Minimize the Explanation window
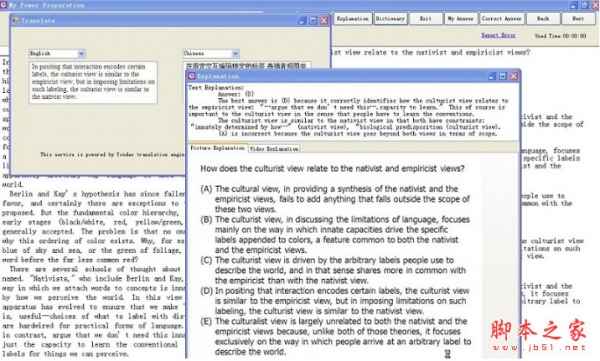 tap(492, 76)
